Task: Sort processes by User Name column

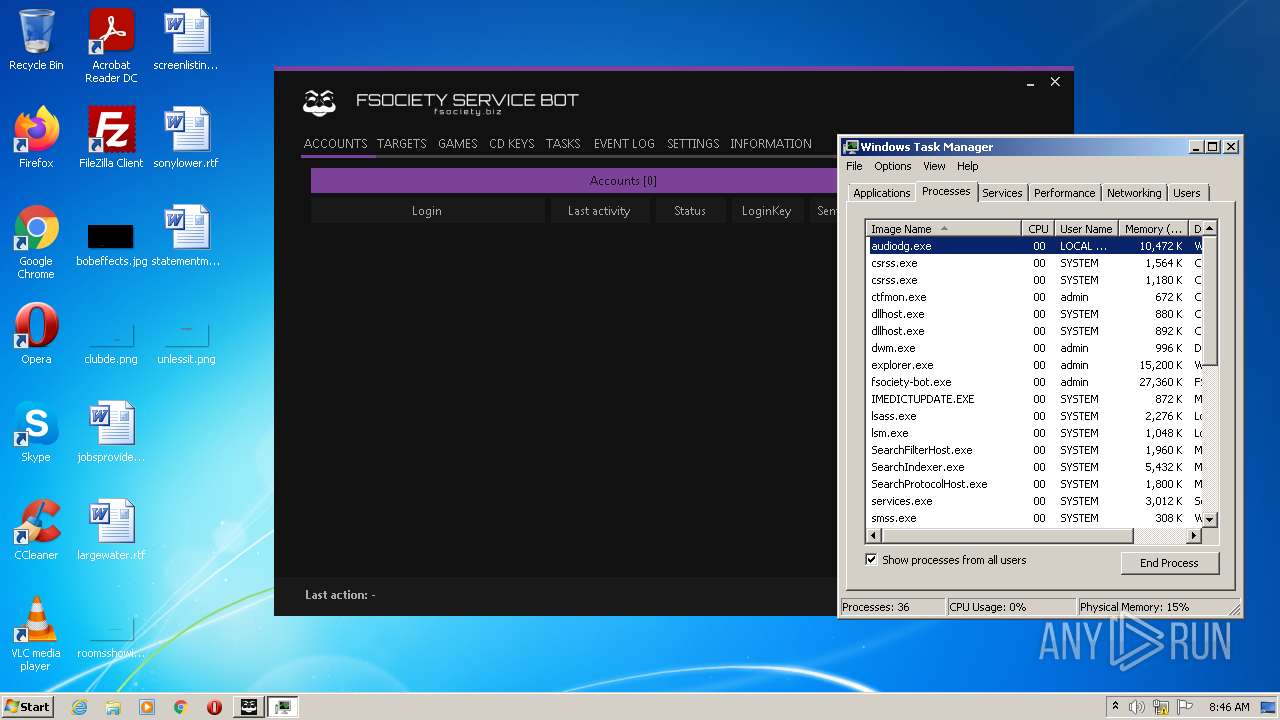Action: (x=1086, y=229)
